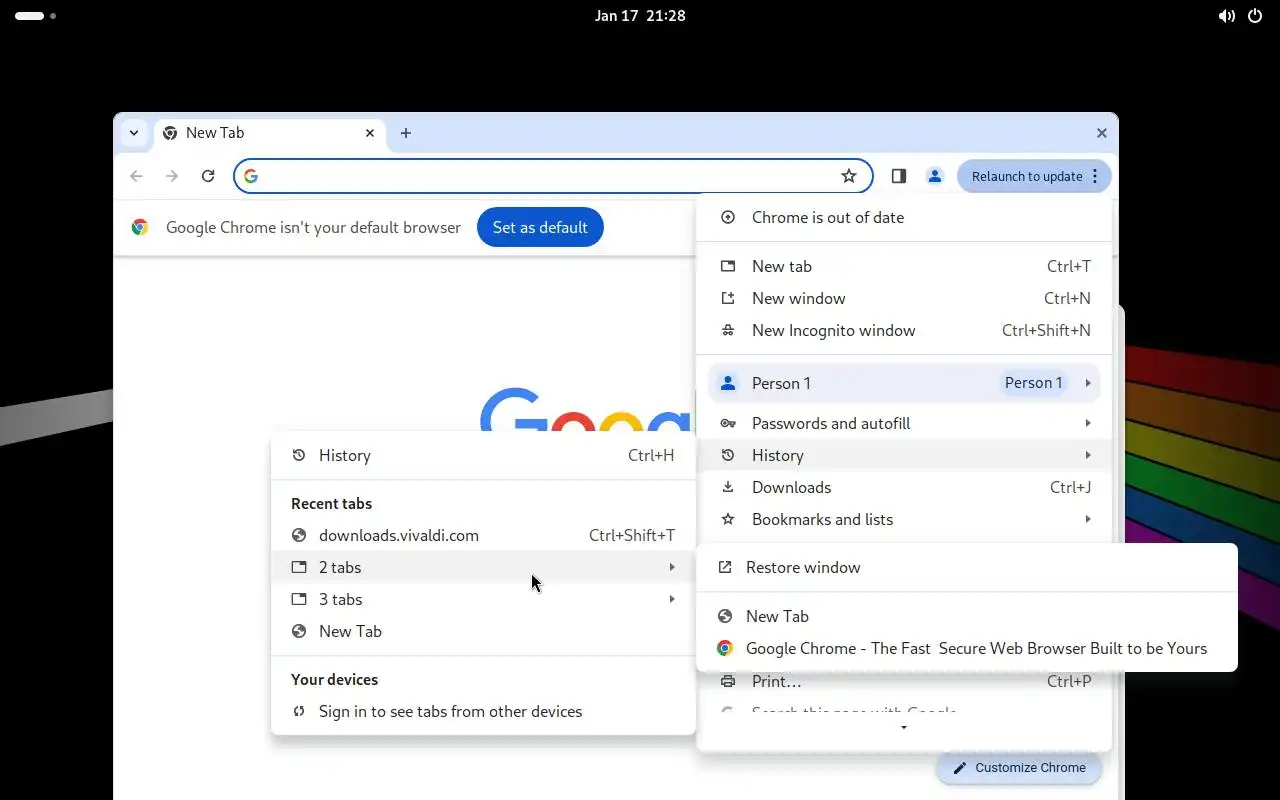Click the Chrome favicon in restore submenu

(x=725, y=648)
